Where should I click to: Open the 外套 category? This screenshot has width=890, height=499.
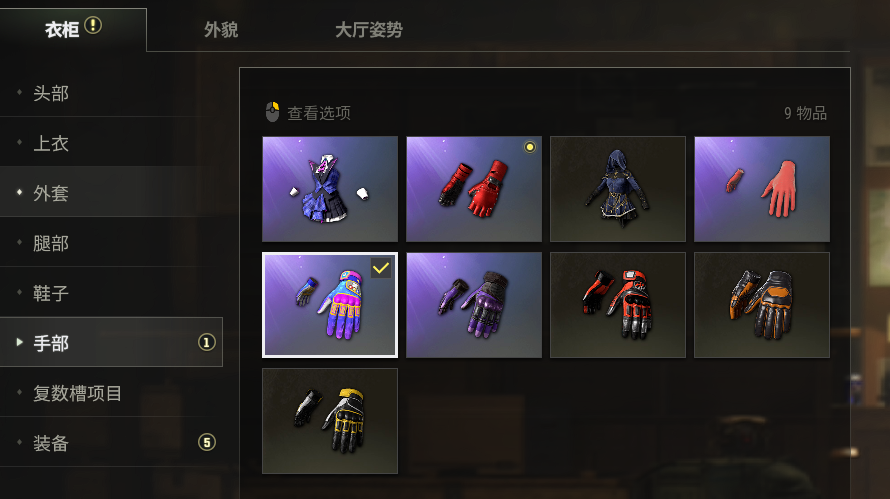pyautogui.click(x=111, y=192)
